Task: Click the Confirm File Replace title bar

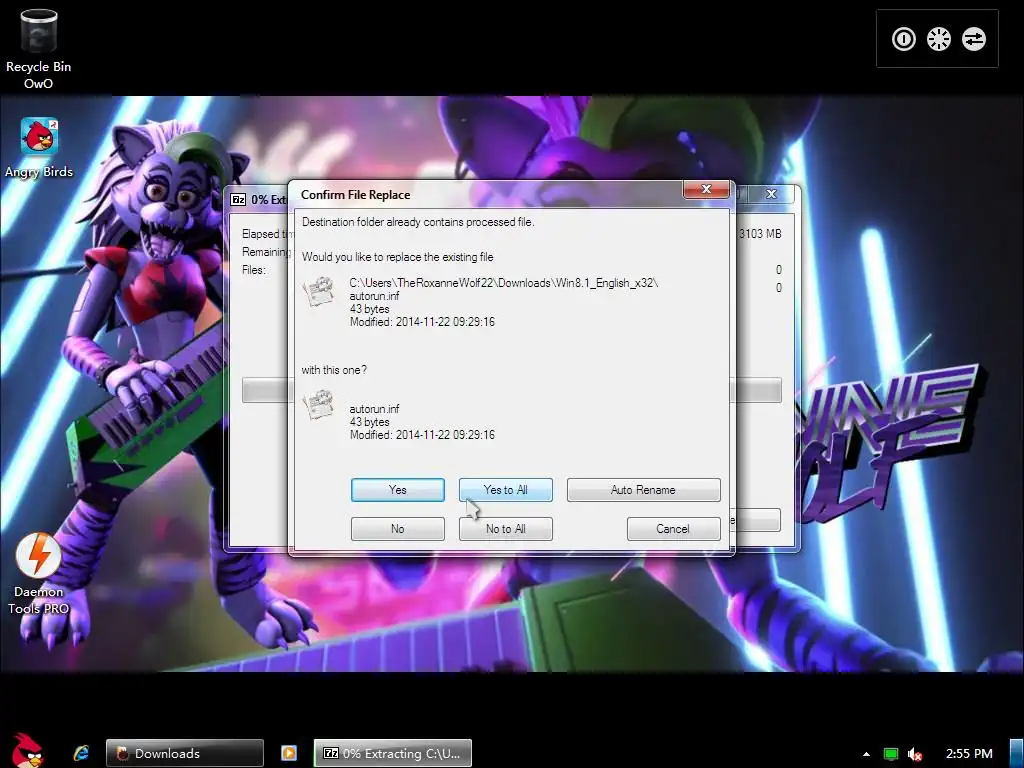Action: (x=487, y=195)
